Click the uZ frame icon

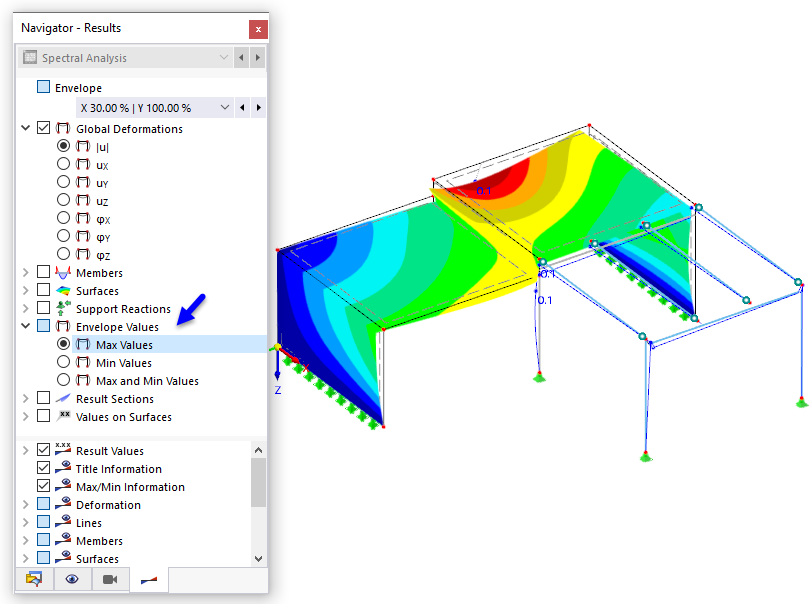[83, 200]
